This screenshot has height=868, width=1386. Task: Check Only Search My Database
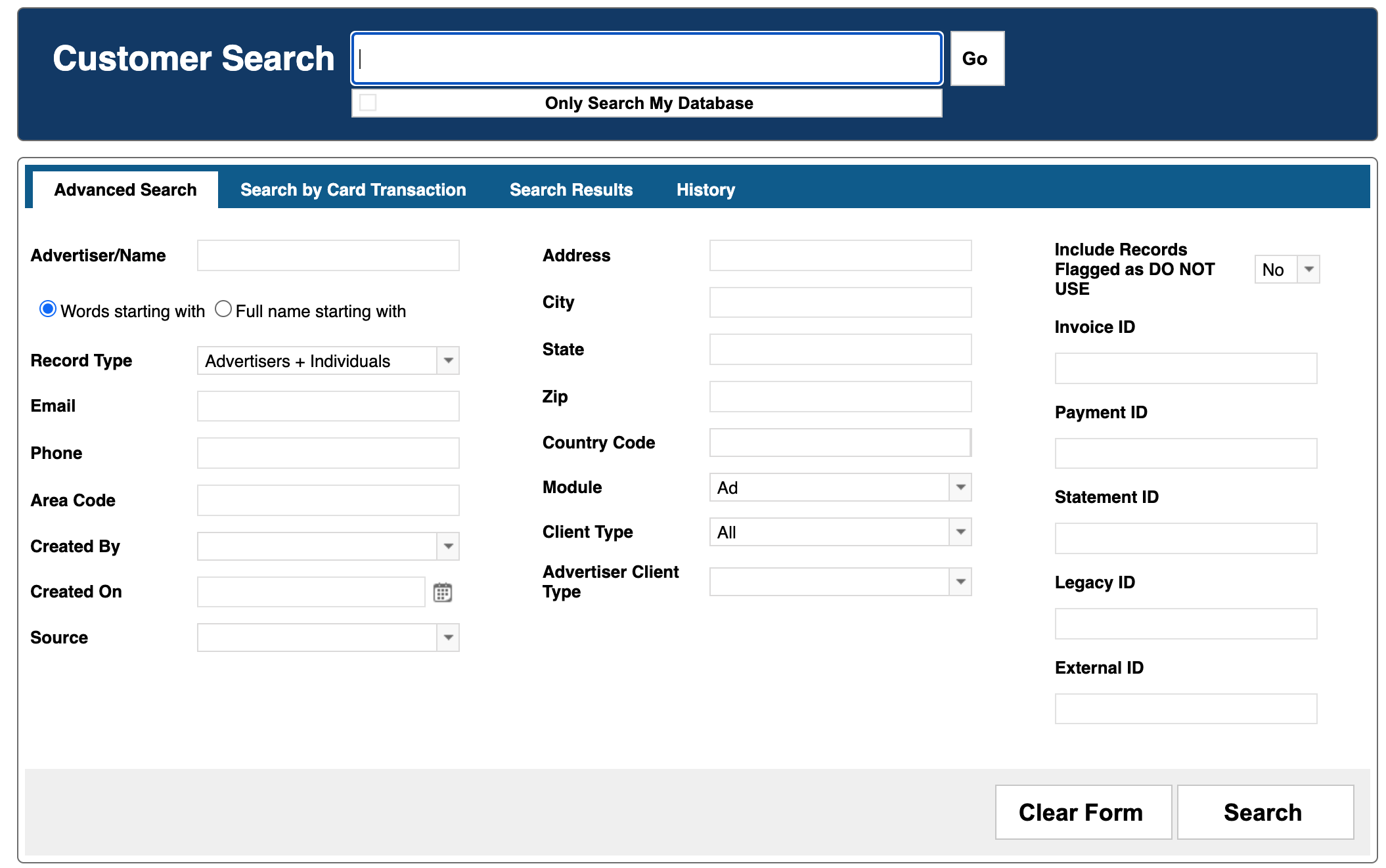[369, 103]
